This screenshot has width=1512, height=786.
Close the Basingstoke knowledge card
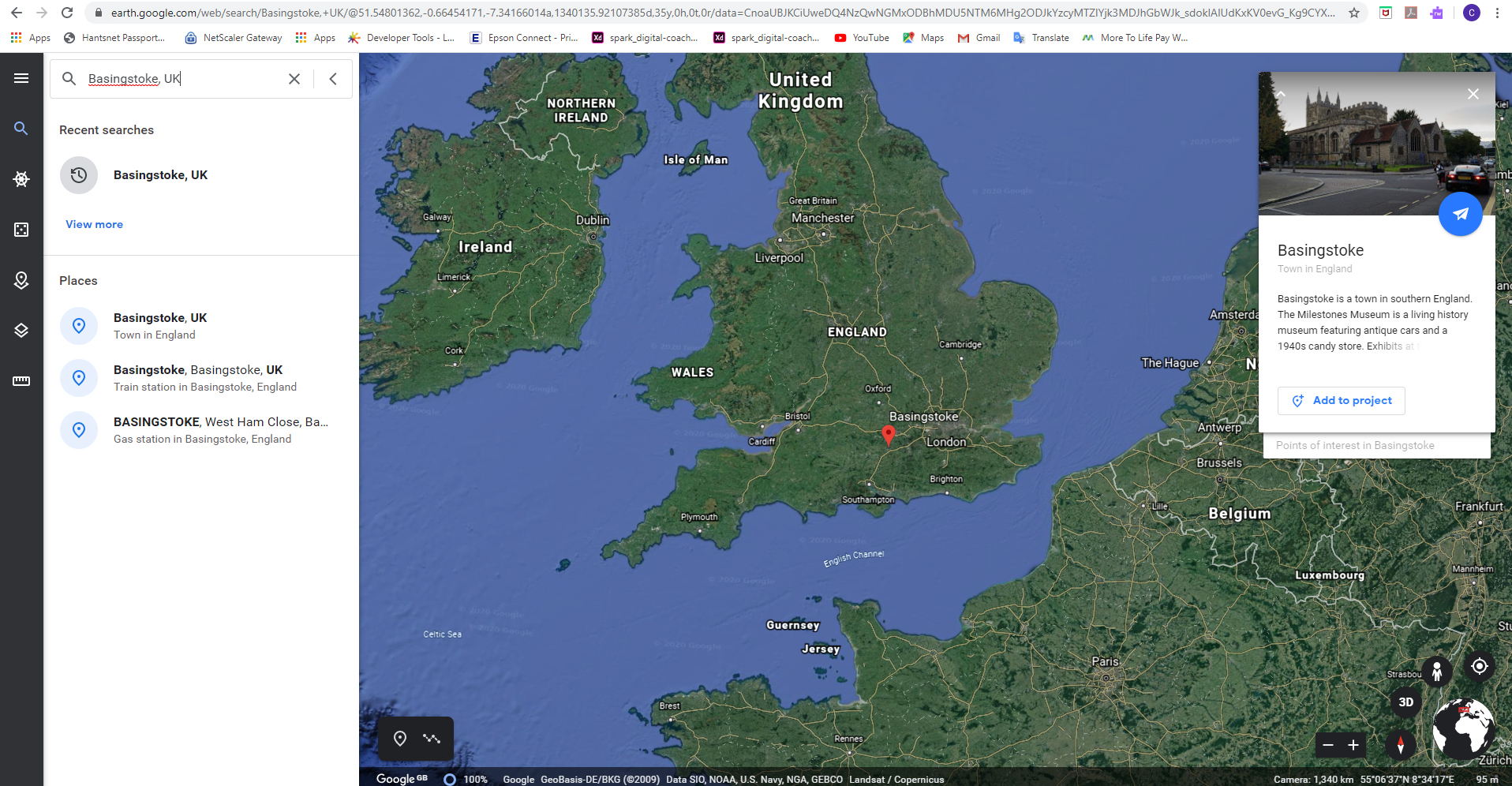(1473, 94)
